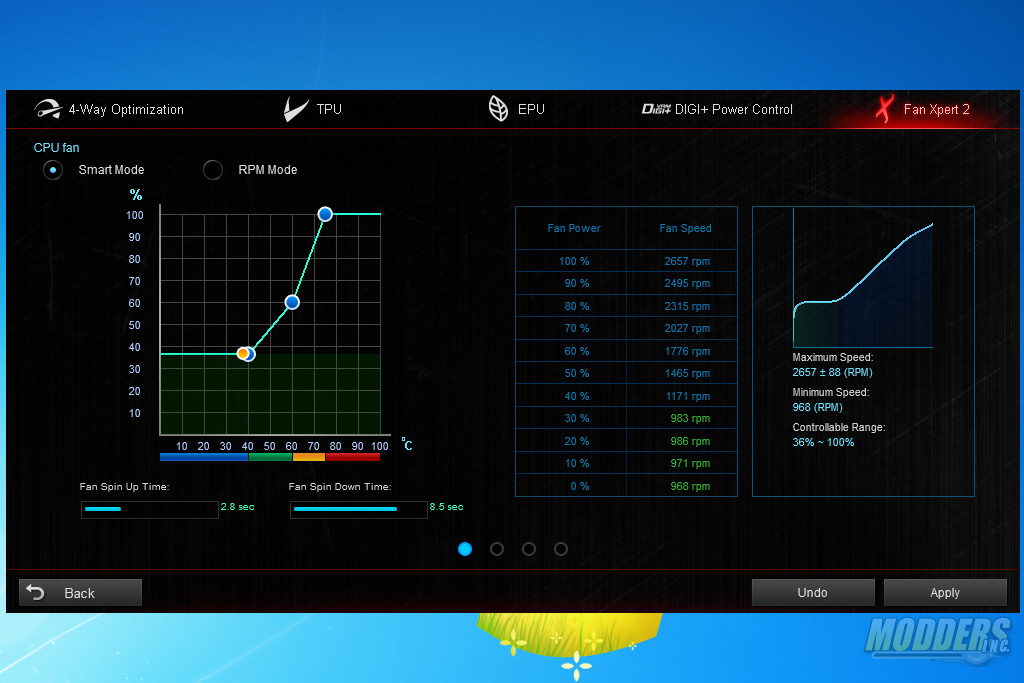Go to the first page indicator dot
The width and height of the screenshot is (1024, 683).
tap(465, 549)
